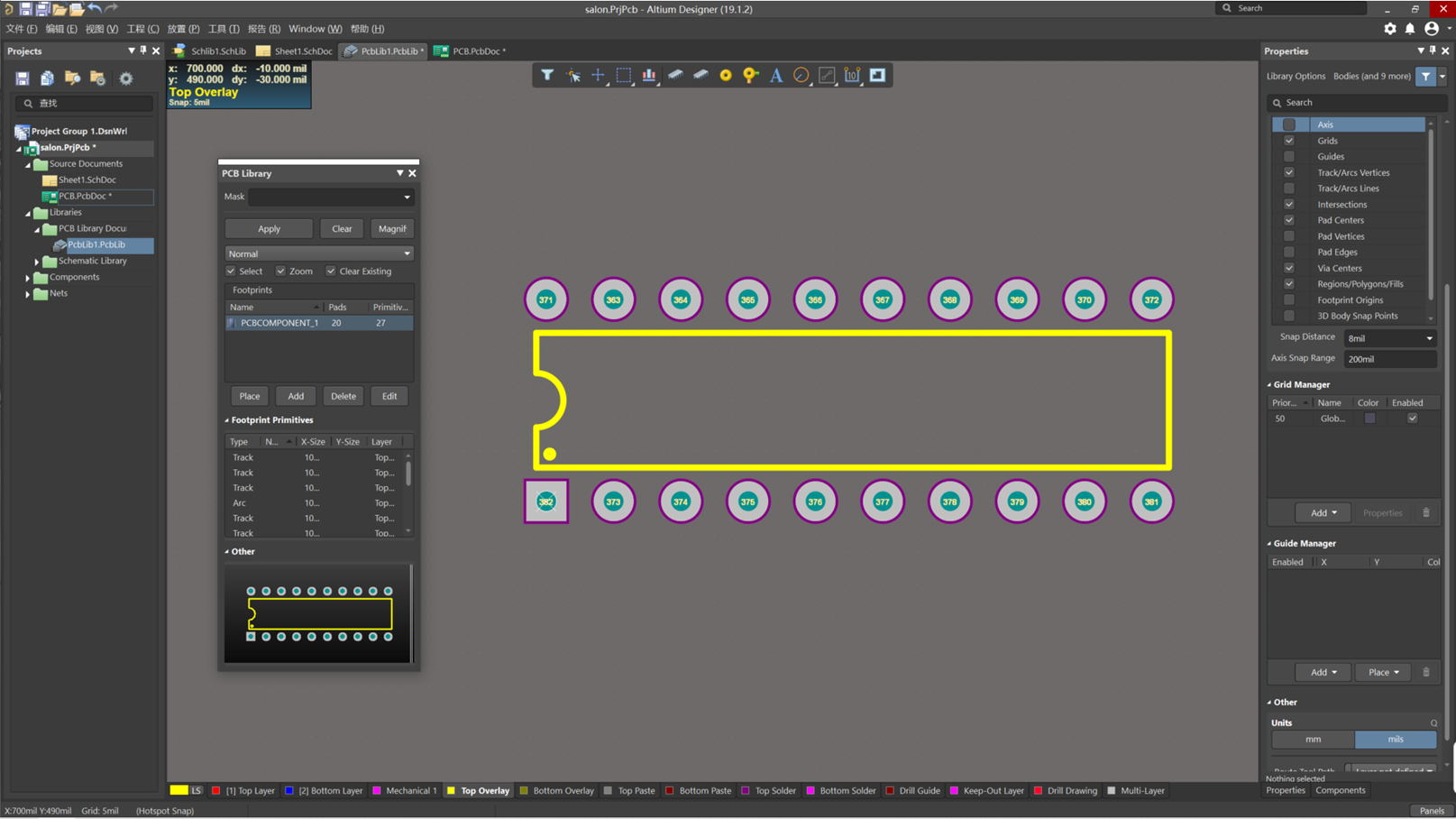Open the Window (W) menu
Screen dimensions: 1456x819
[315, 29]
